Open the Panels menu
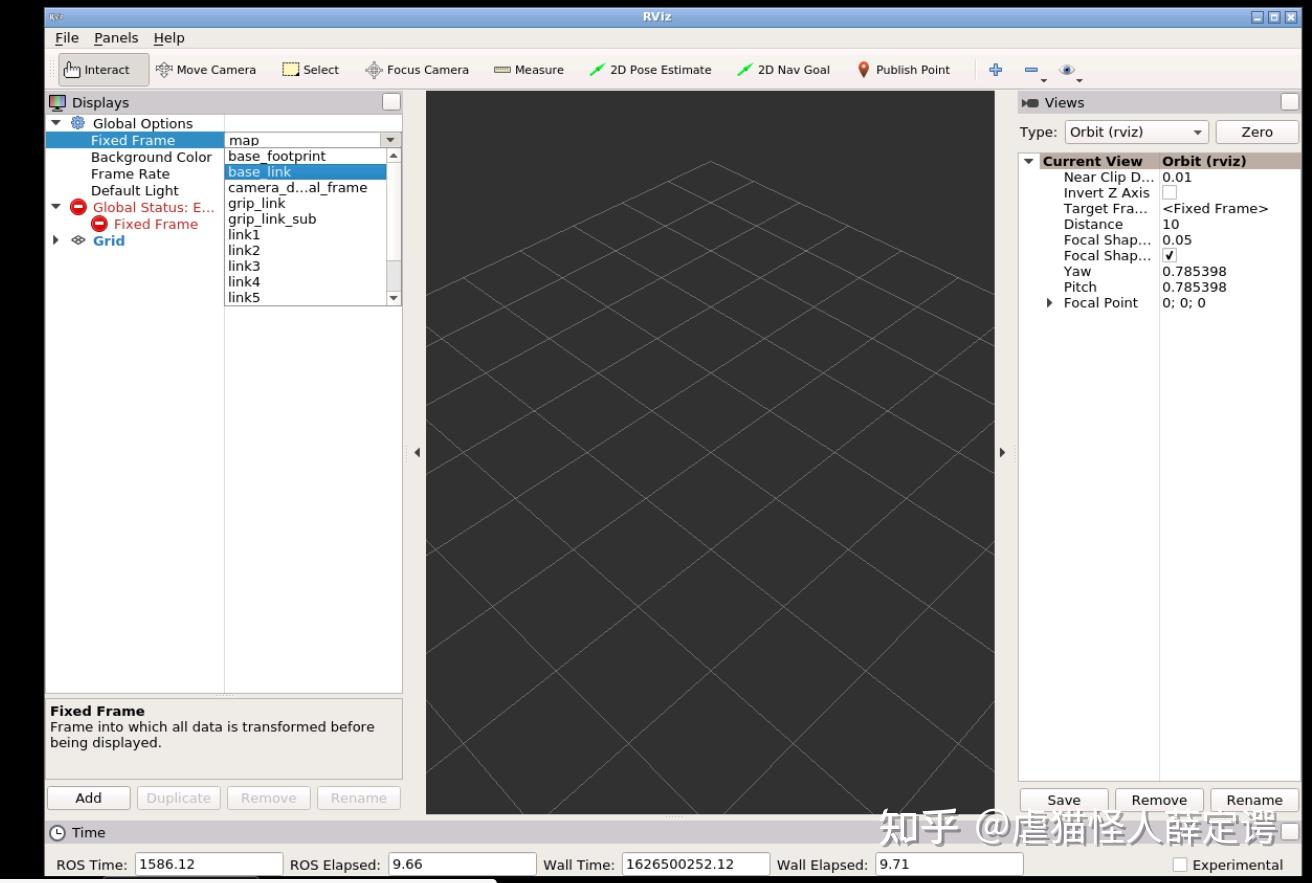1312x883 pixels. click(x=116, y=38)
